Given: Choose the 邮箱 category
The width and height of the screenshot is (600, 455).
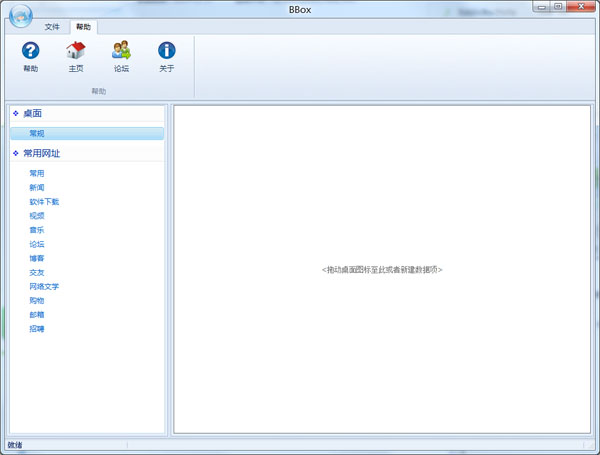Looking at the screenshot, I should point(37,314).
